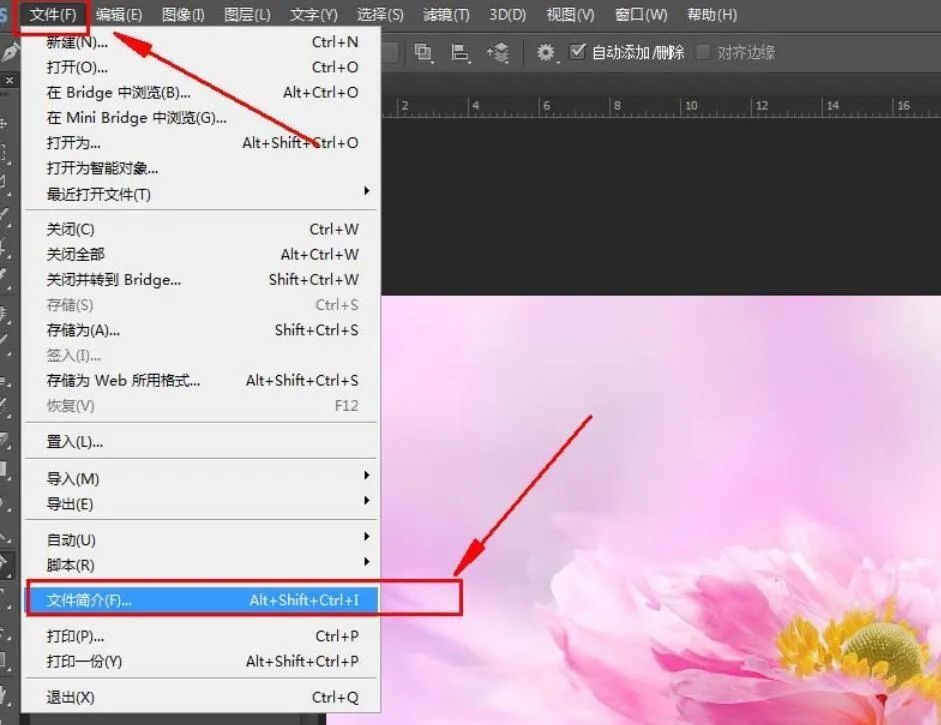
Task: Select 文件简介(F)... from the File menu
Action: 200,600
